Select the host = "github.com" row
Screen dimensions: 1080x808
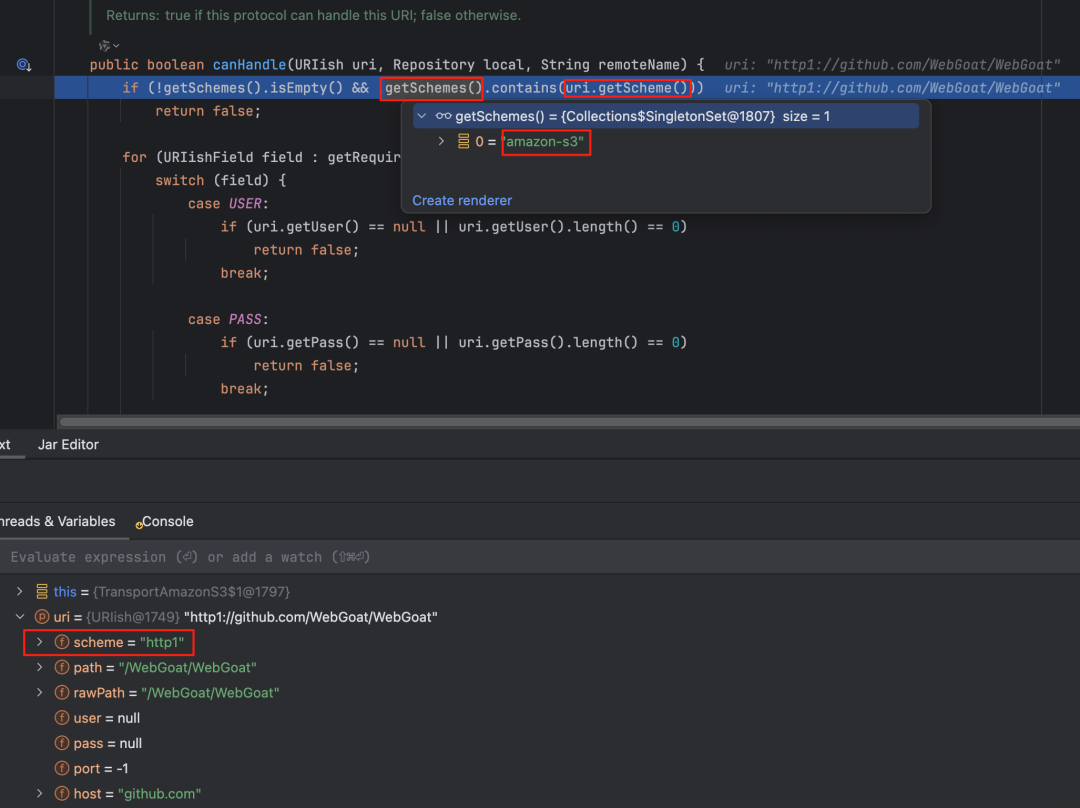pyautogui.click(x=540, y=794)
